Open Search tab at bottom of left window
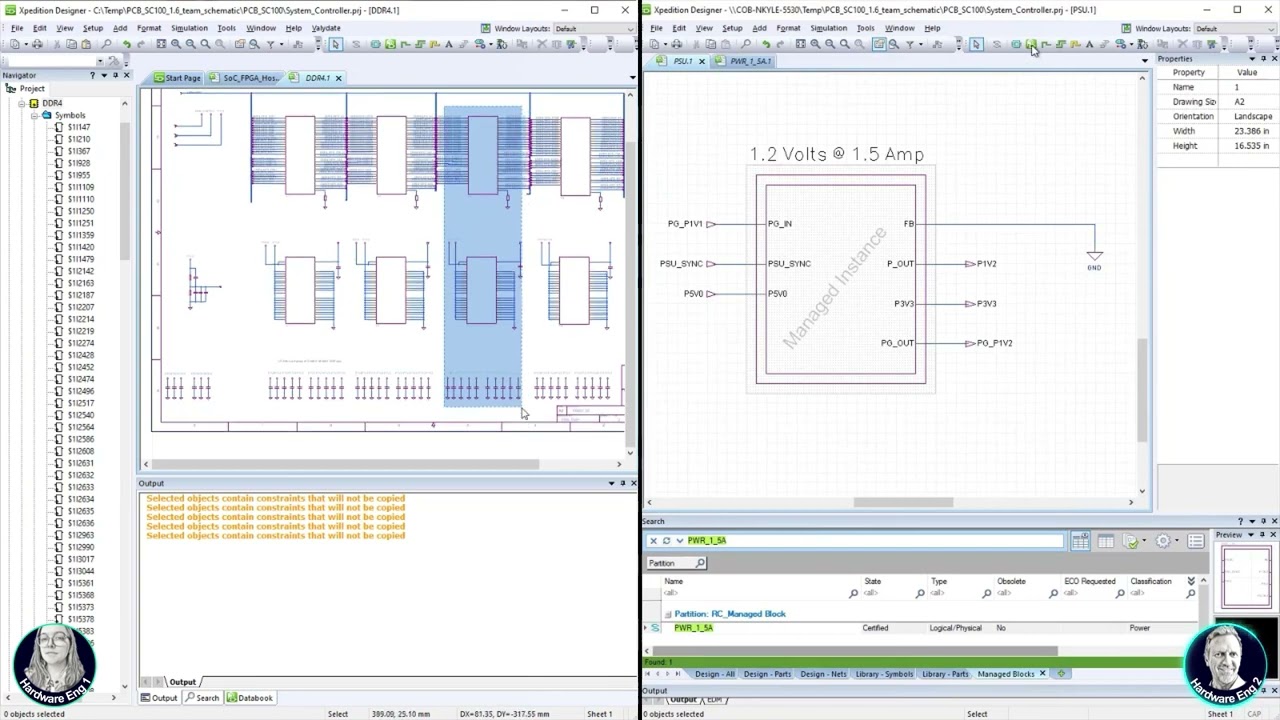 202,698
